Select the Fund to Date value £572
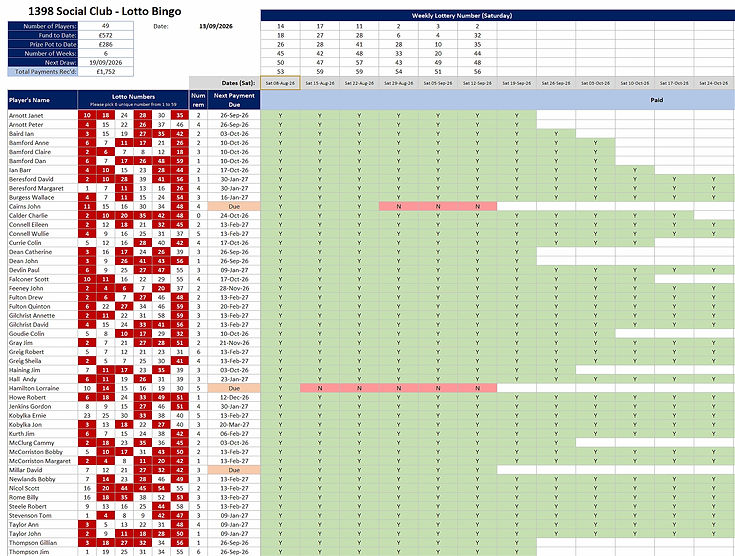 pyautogui.click(x=105, y=35)
